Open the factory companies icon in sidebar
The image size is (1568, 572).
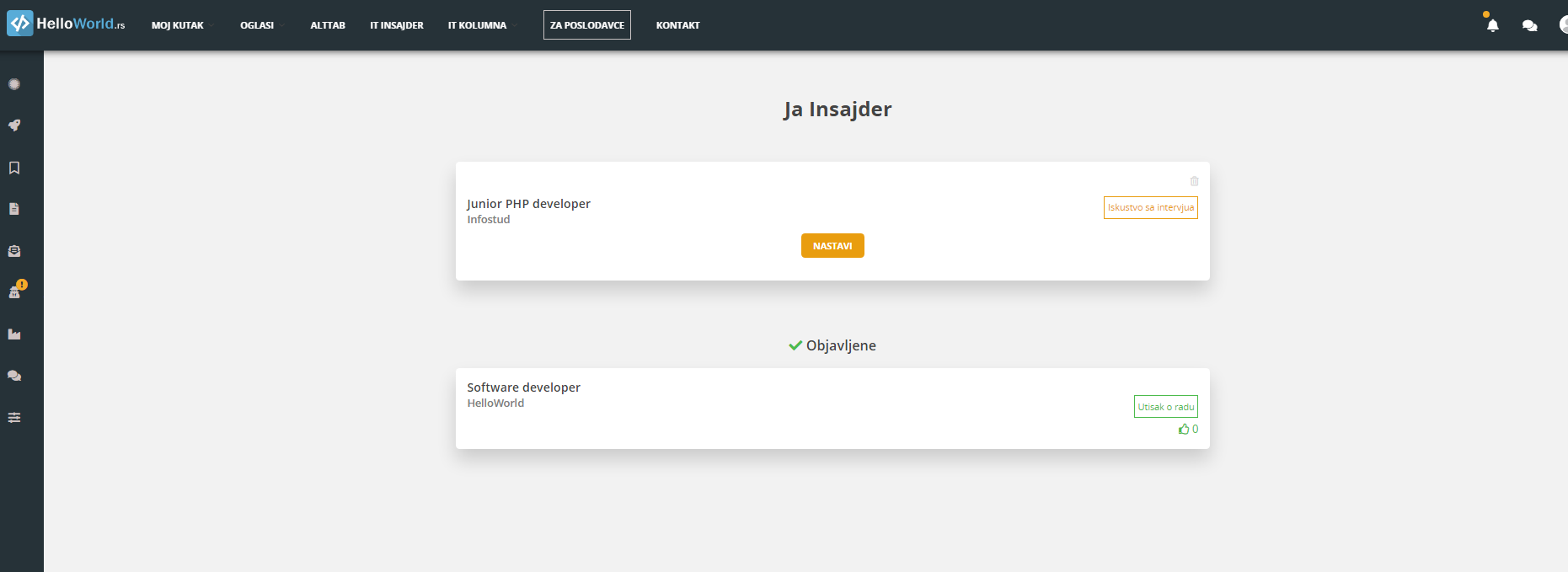[14, 334]
